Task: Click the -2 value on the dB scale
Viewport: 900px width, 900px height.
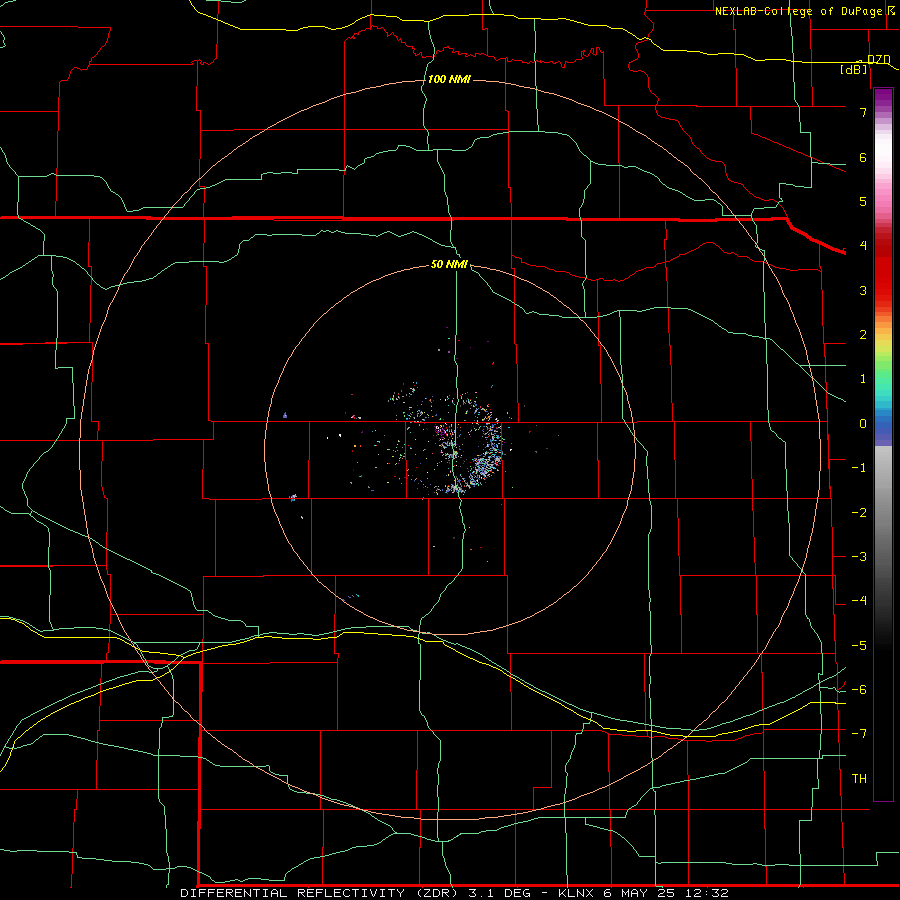Action: pos(859,513)
